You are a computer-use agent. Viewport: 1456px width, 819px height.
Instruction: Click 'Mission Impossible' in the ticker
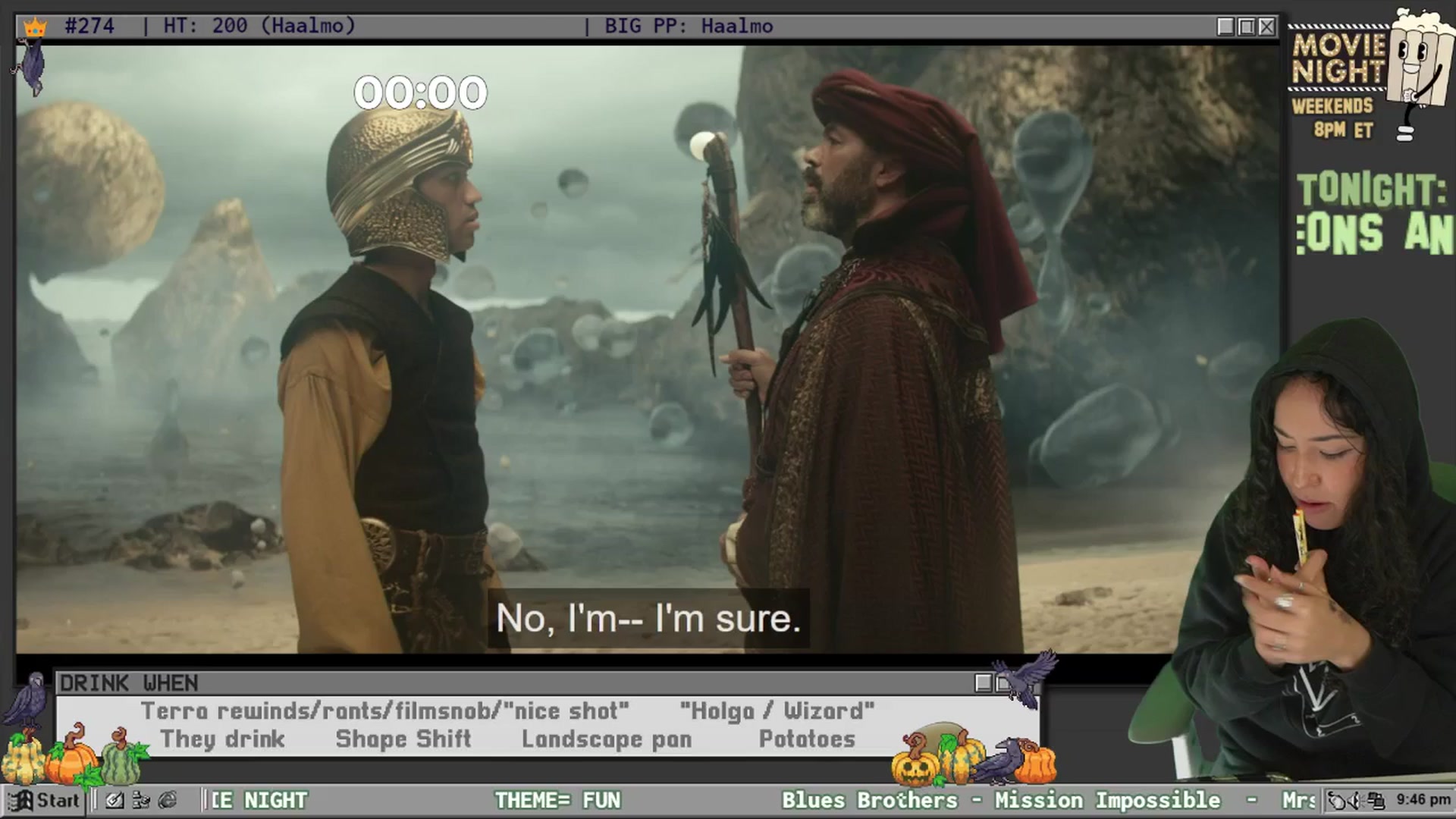(x=1108, y=800)
